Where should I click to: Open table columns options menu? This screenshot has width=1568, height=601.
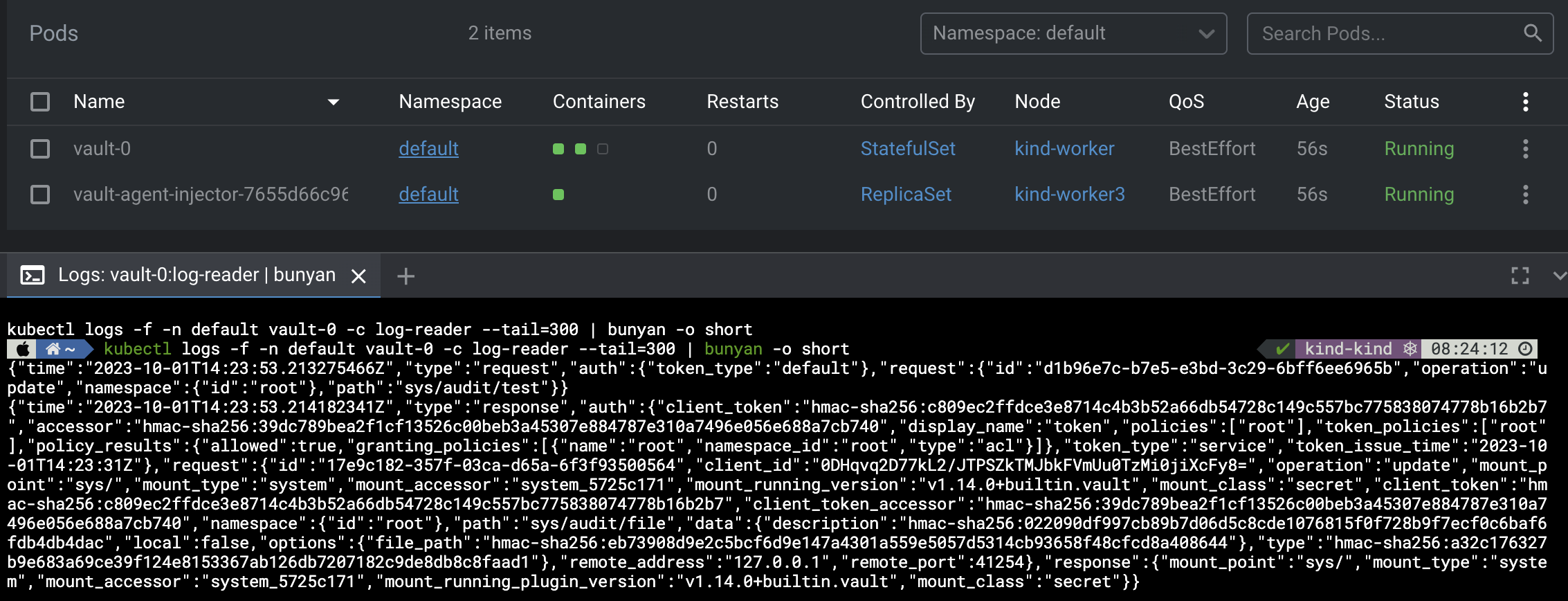1525,102
